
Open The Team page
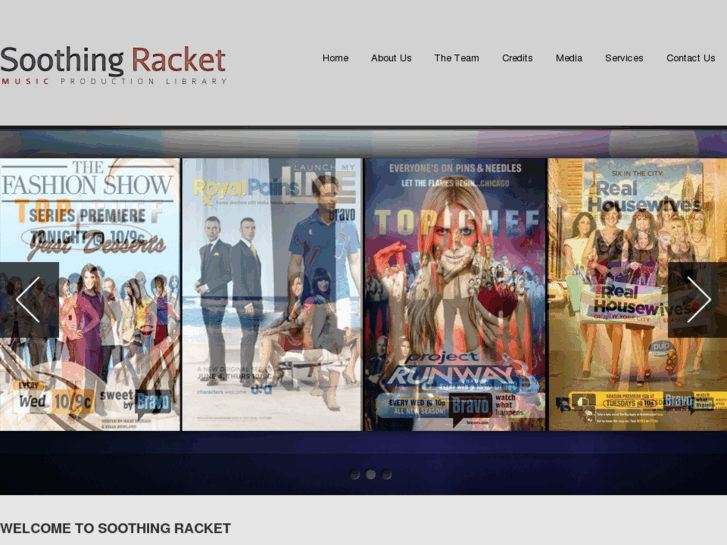pos(457,58)
